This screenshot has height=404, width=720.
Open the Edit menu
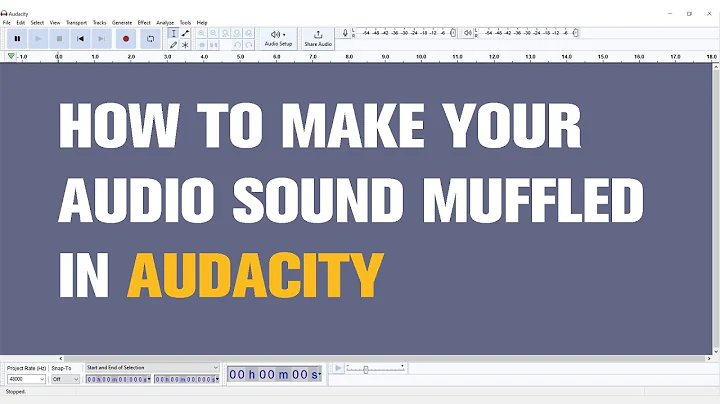21,22
